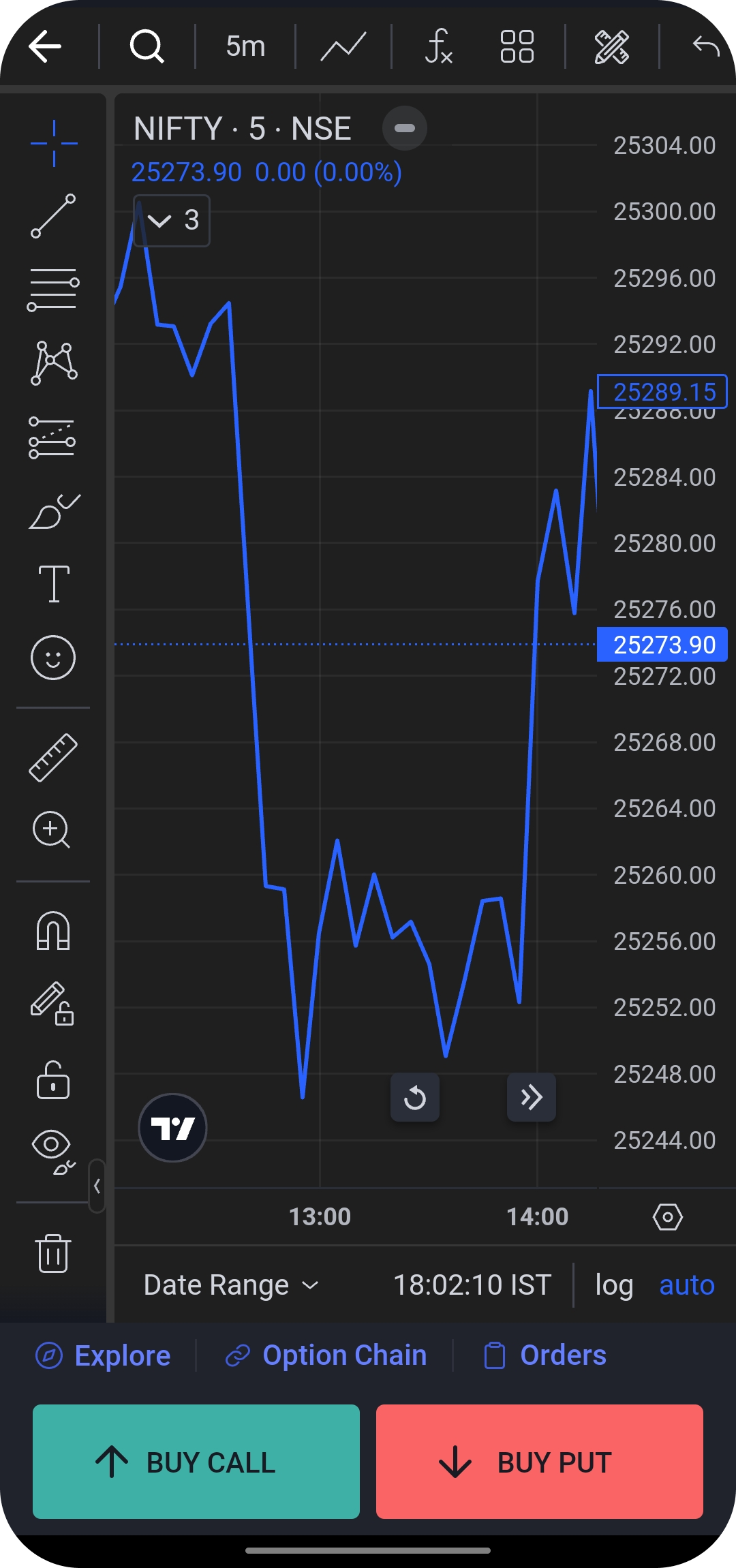Viewport: 736px width, 1568px height.
Task: Expand the collapsed indicators legend
Action: pos(172,220)
